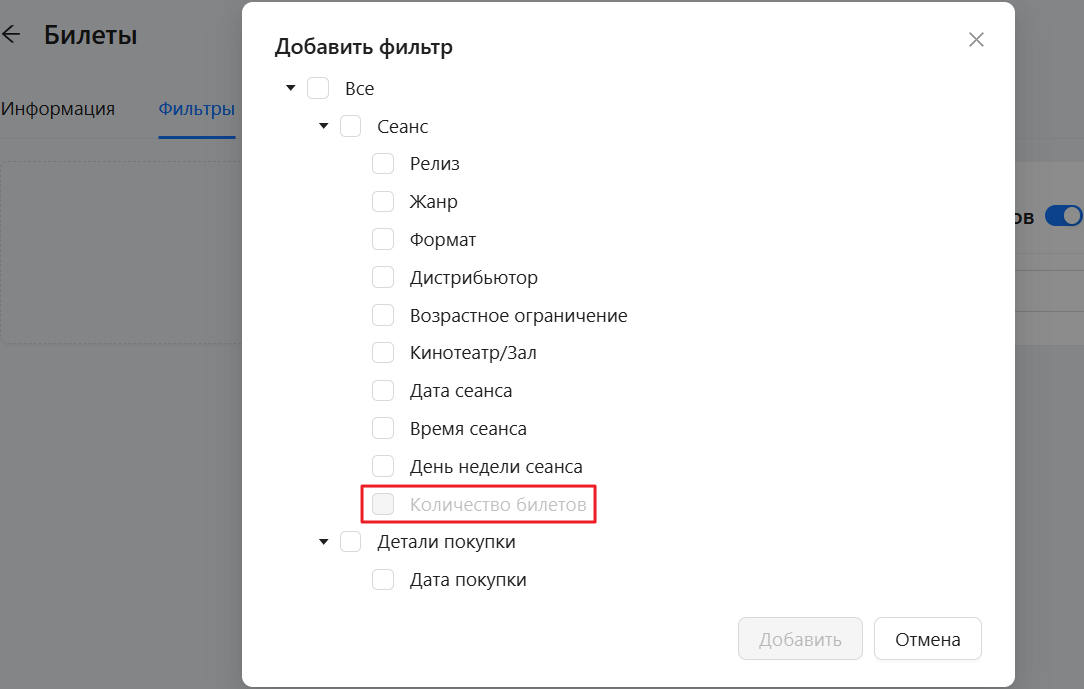Check the Время сеанса checkbox
The width and height of the screenshot is (1084, 689).
point(383,428)
